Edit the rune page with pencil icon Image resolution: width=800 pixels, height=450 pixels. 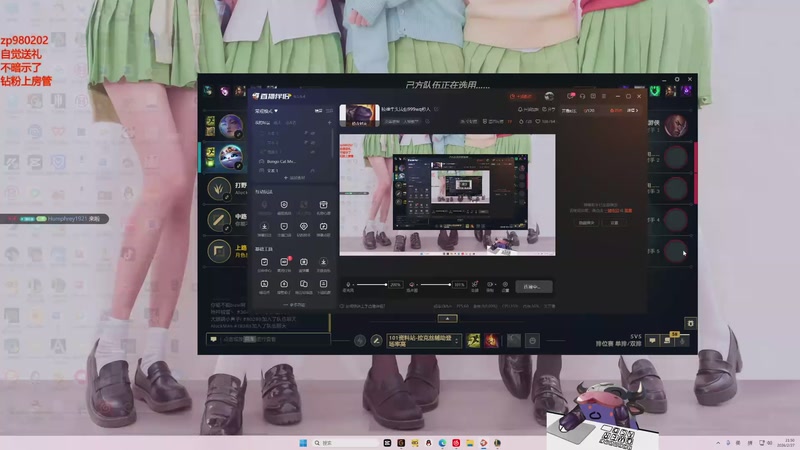pyautogui.click(x=376, y=340)
